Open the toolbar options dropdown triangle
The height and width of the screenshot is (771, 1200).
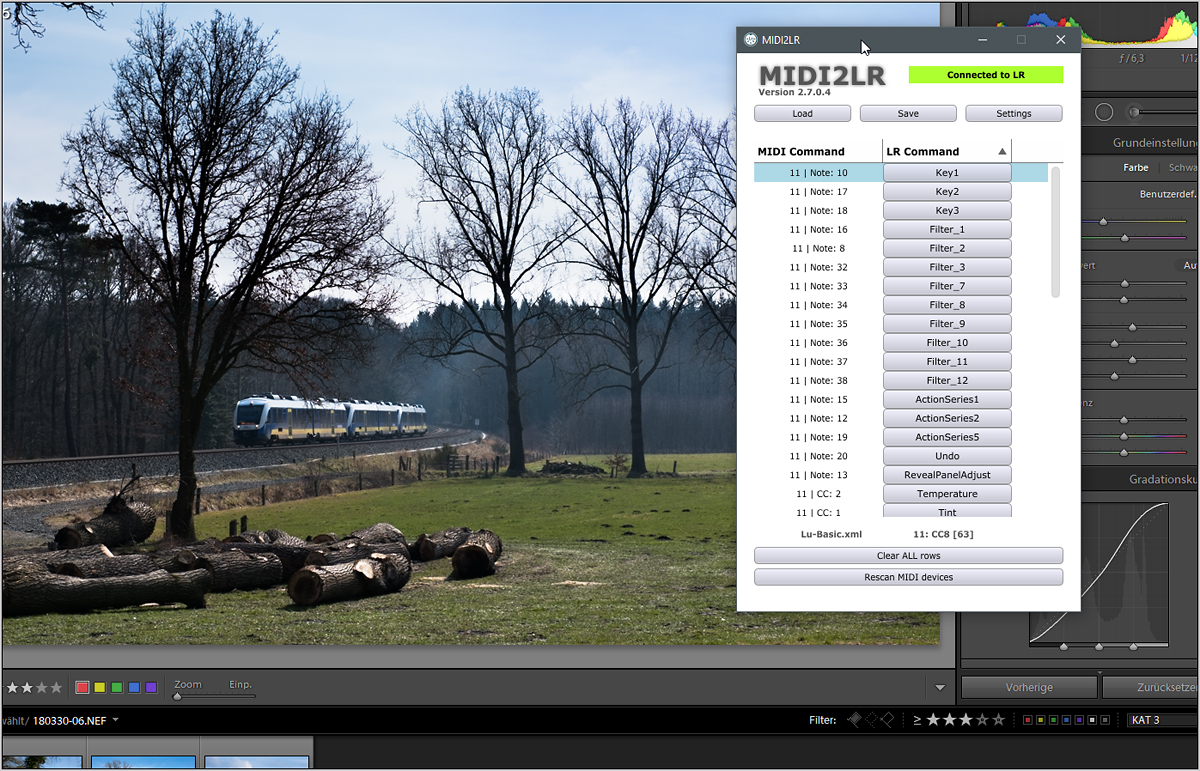[940, 688]
